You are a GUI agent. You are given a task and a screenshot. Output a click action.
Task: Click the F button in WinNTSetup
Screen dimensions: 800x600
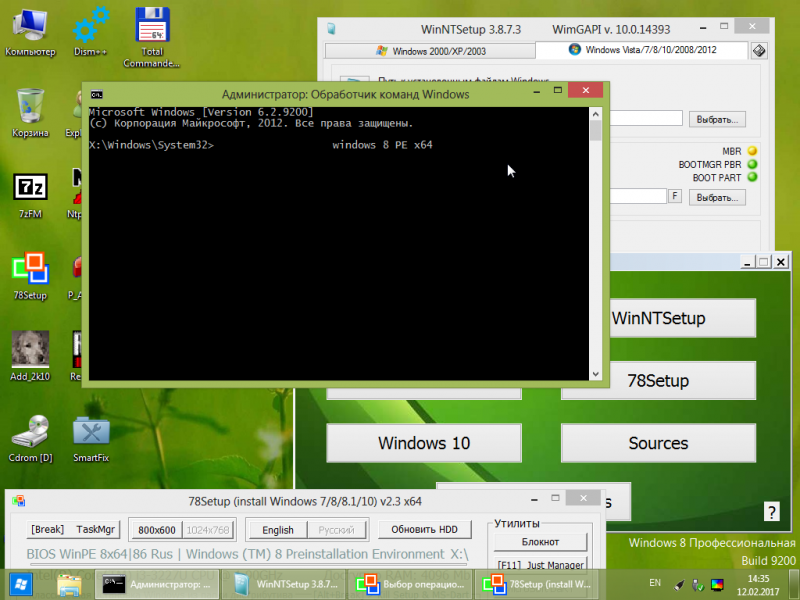674,196
